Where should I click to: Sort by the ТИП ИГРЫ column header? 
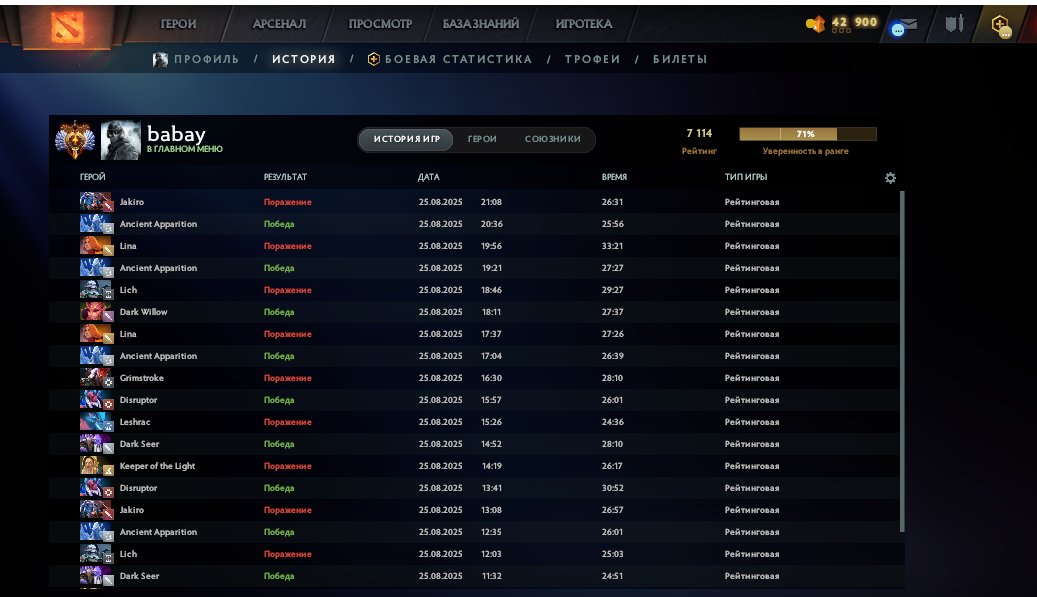(746, 177)
